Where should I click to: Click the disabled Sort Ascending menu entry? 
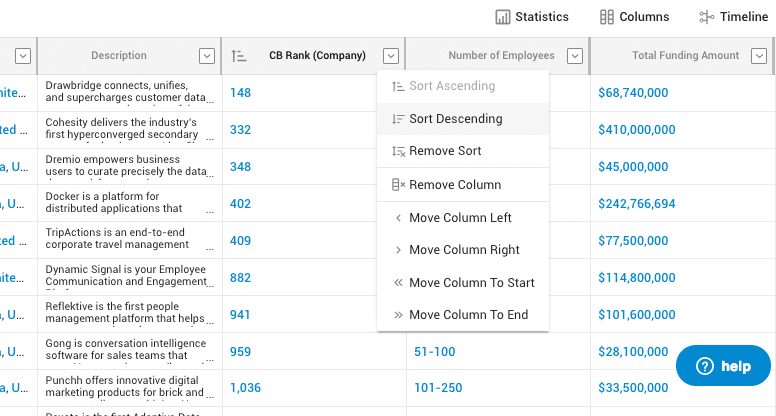point(463,86)
